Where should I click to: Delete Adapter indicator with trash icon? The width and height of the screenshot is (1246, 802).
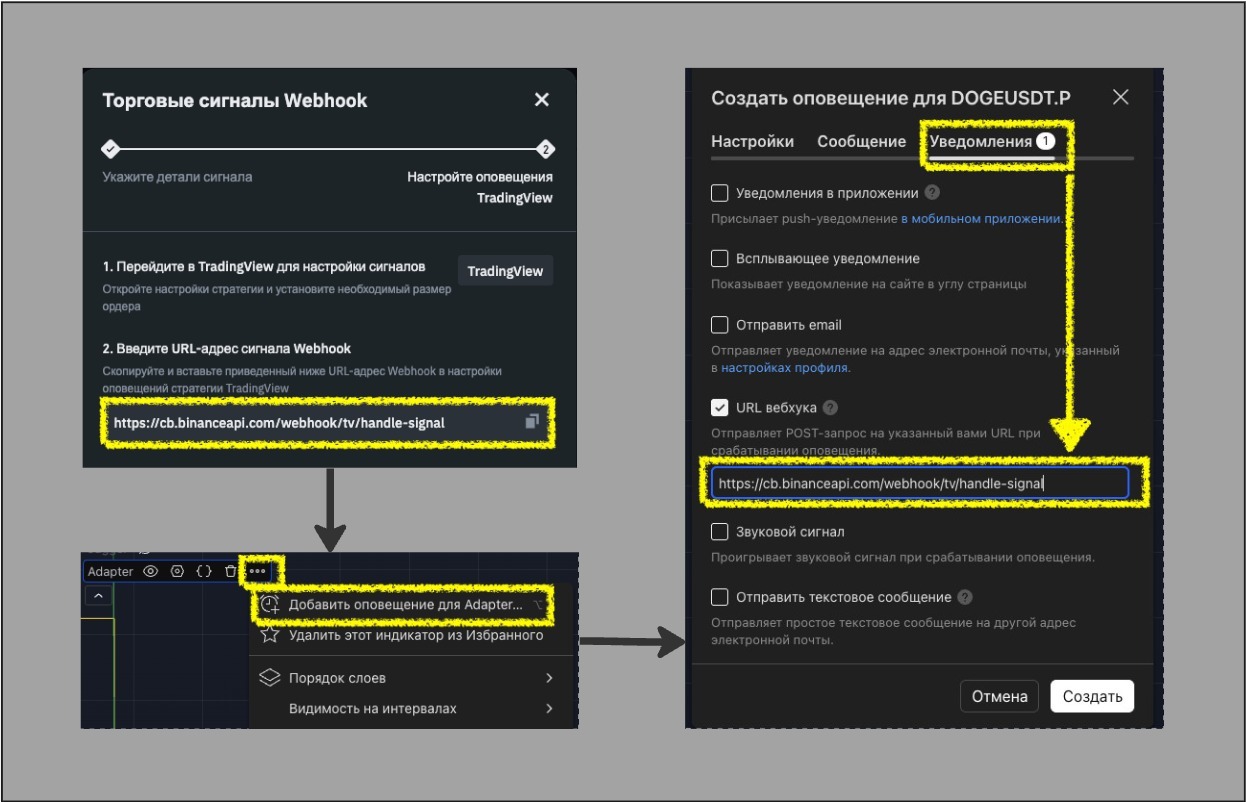pyautogui.click(x=231, y=571)
